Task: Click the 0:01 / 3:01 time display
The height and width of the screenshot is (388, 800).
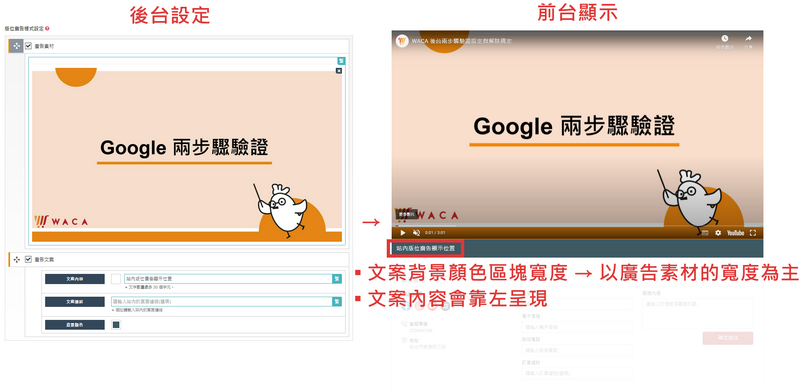Action: [x=435, y=233]
